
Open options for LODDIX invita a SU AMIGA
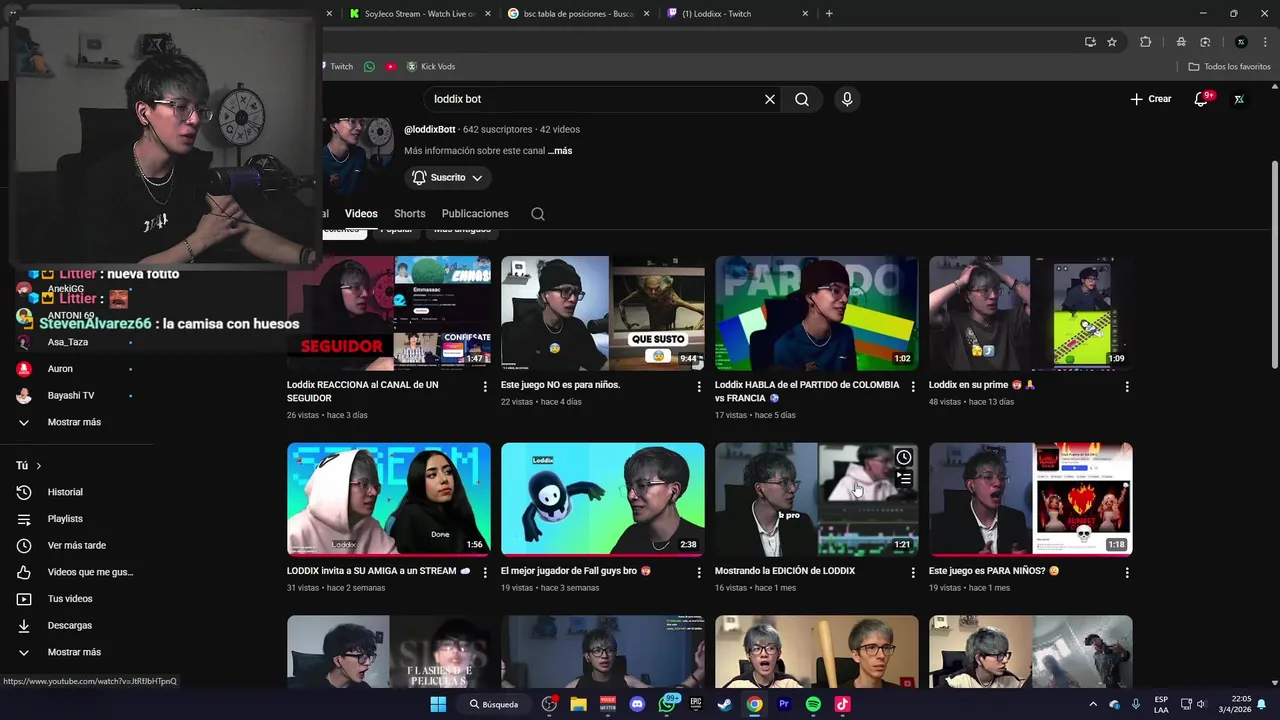[x=485, y=573]
